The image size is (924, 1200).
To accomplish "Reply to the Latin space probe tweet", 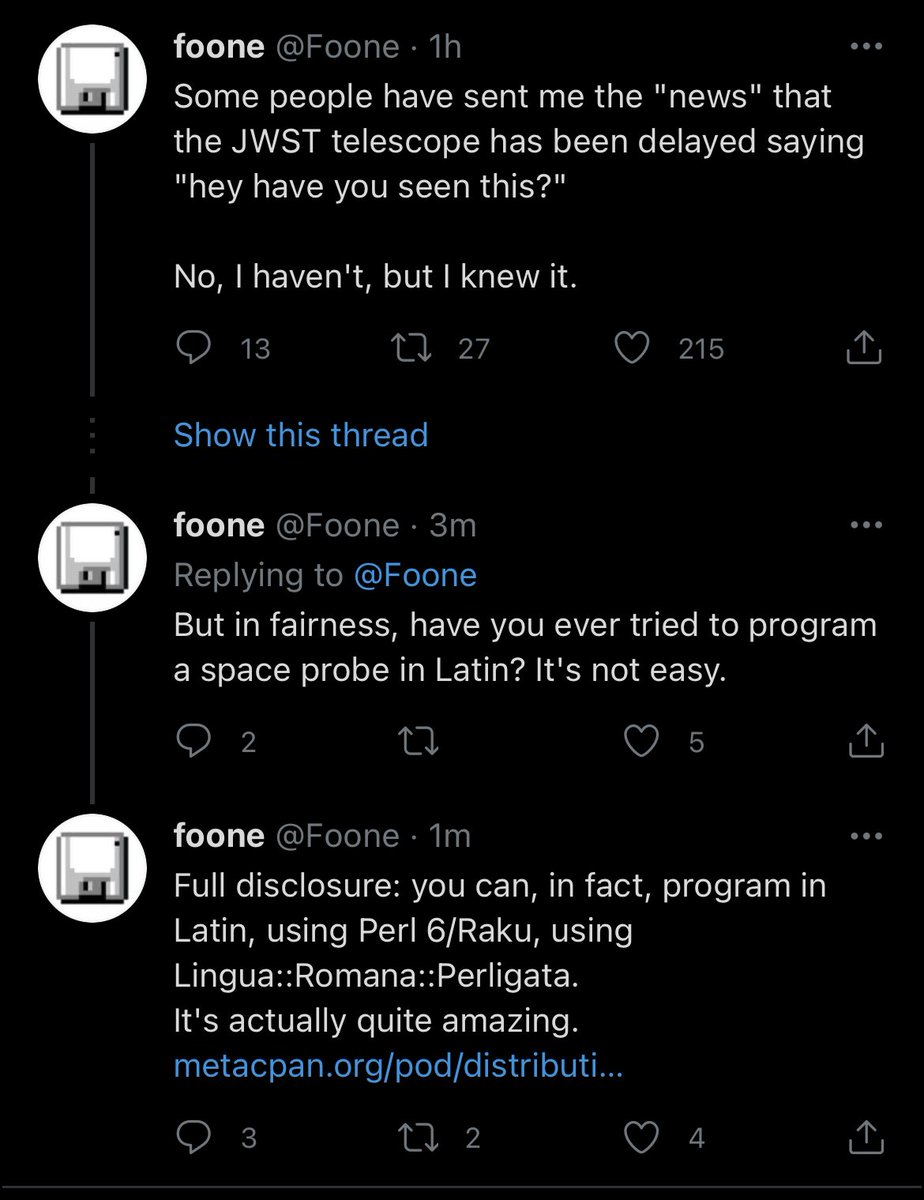I will (x=192, y=741).
